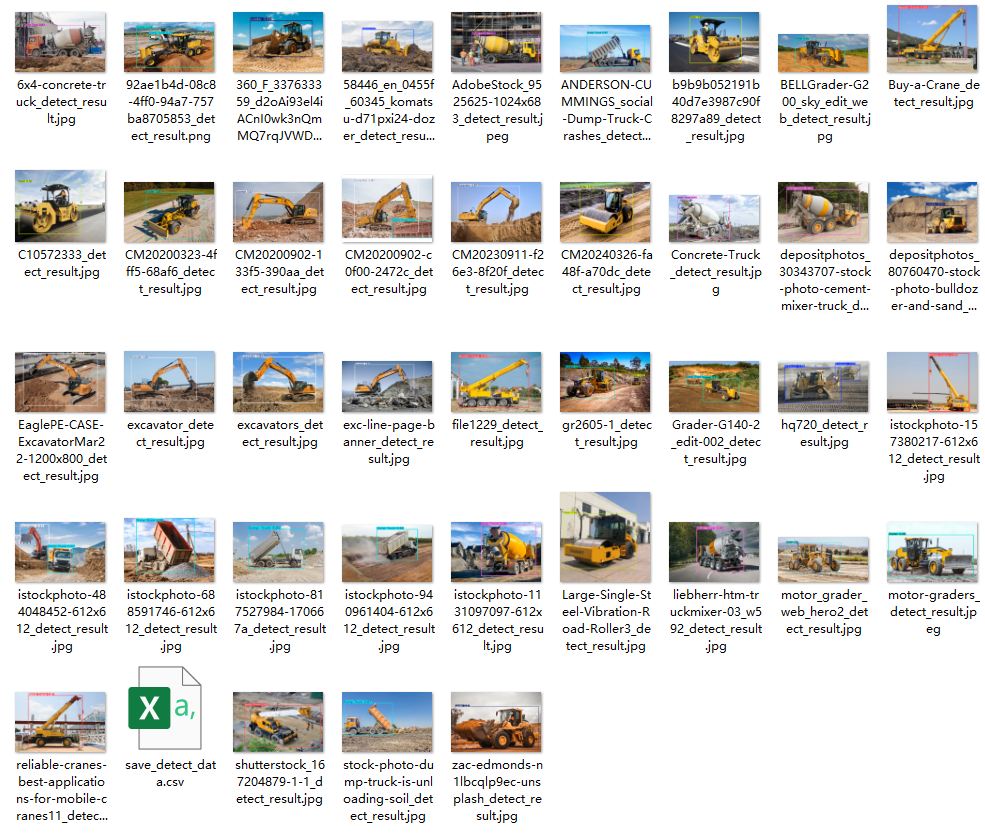The width and height of the screenshot is (985, 834).
Task: Click the zac-edmonds unsplash loader thumbnail
Action: pos(496,722)
